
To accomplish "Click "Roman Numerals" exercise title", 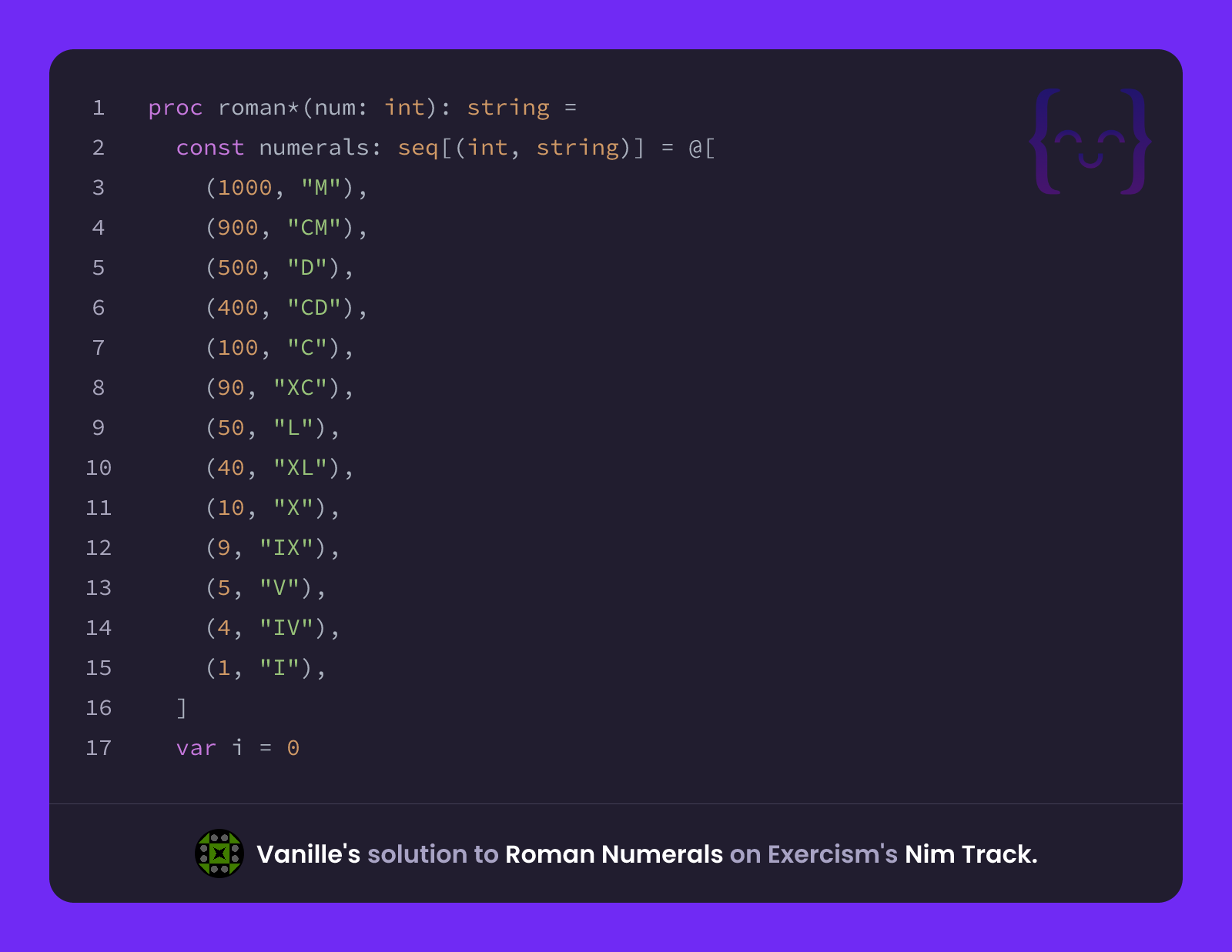I will [614, 854].
